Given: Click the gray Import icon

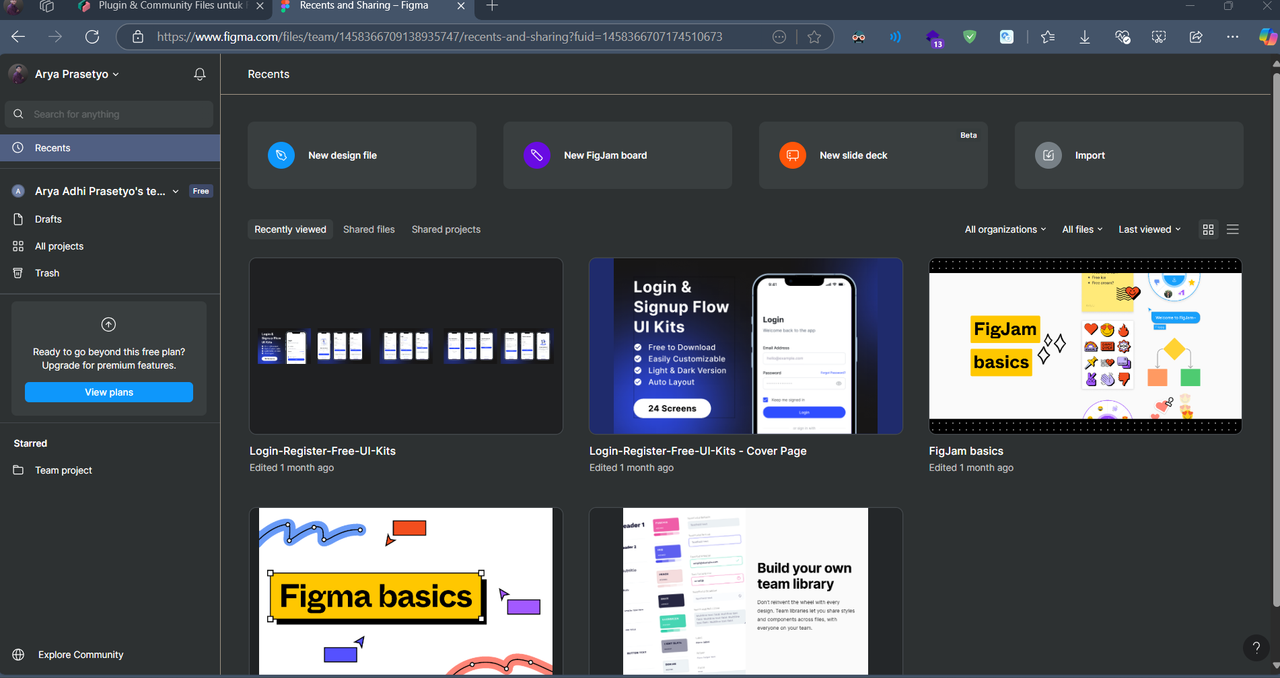Looking at the screenshot, I should pyautogui.click(x=1048, y=155).
